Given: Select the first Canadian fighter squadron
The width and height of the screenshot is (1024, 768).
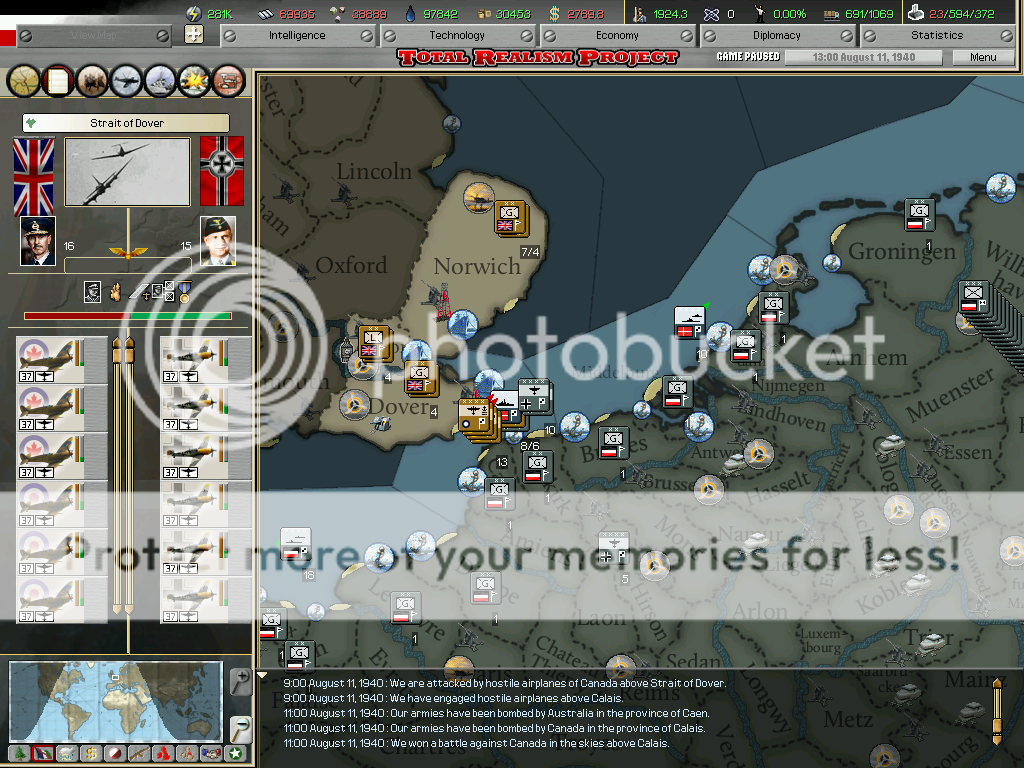Looking at the screenshot, I should pos(62,360).
